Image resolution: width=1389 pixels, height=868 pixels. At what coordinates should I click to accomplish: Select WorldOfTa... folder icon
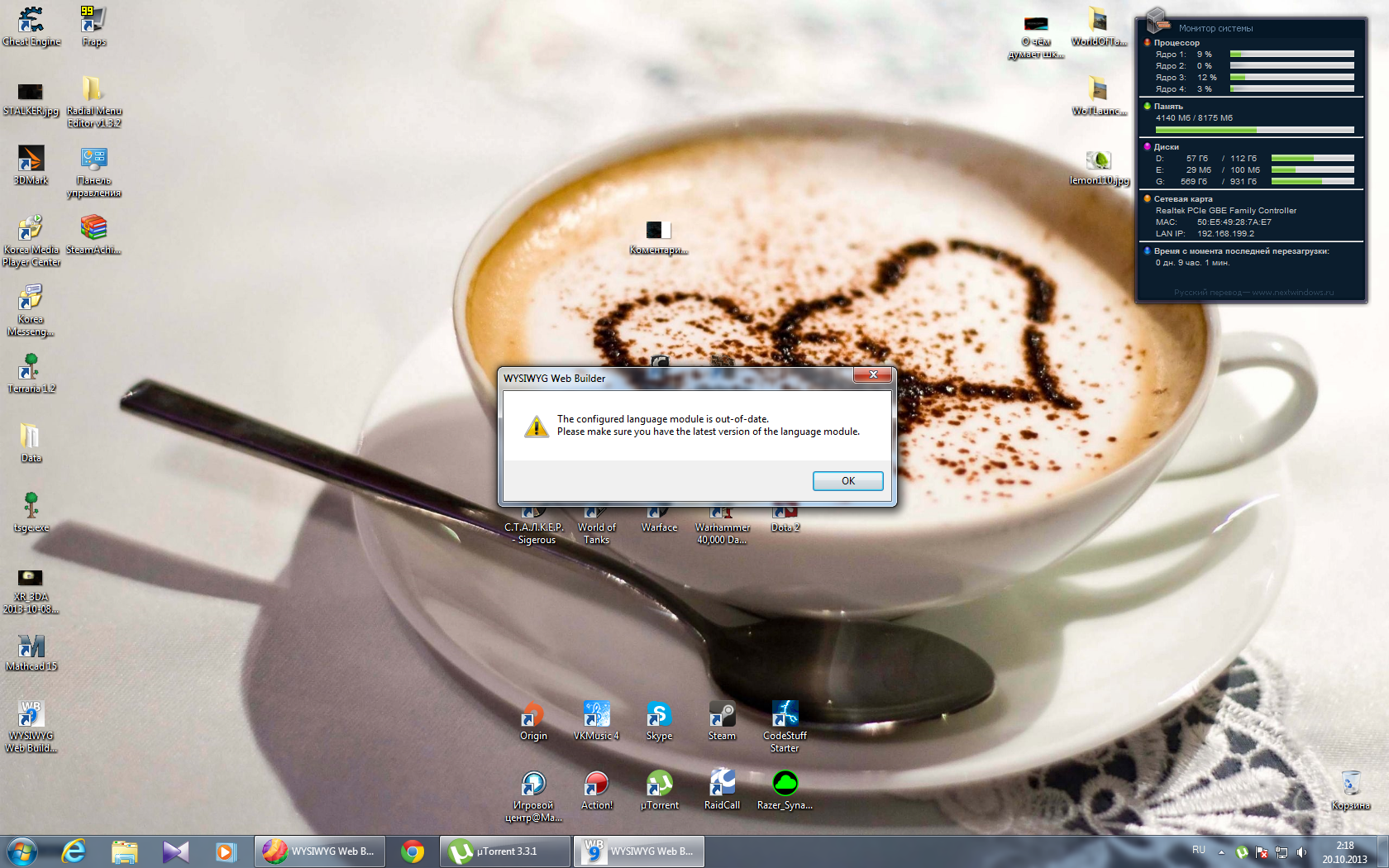1099,26
